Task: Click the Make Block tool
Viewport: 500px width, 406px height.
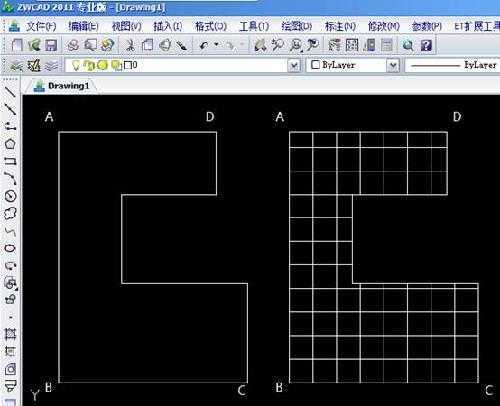Action: [11, 299]
